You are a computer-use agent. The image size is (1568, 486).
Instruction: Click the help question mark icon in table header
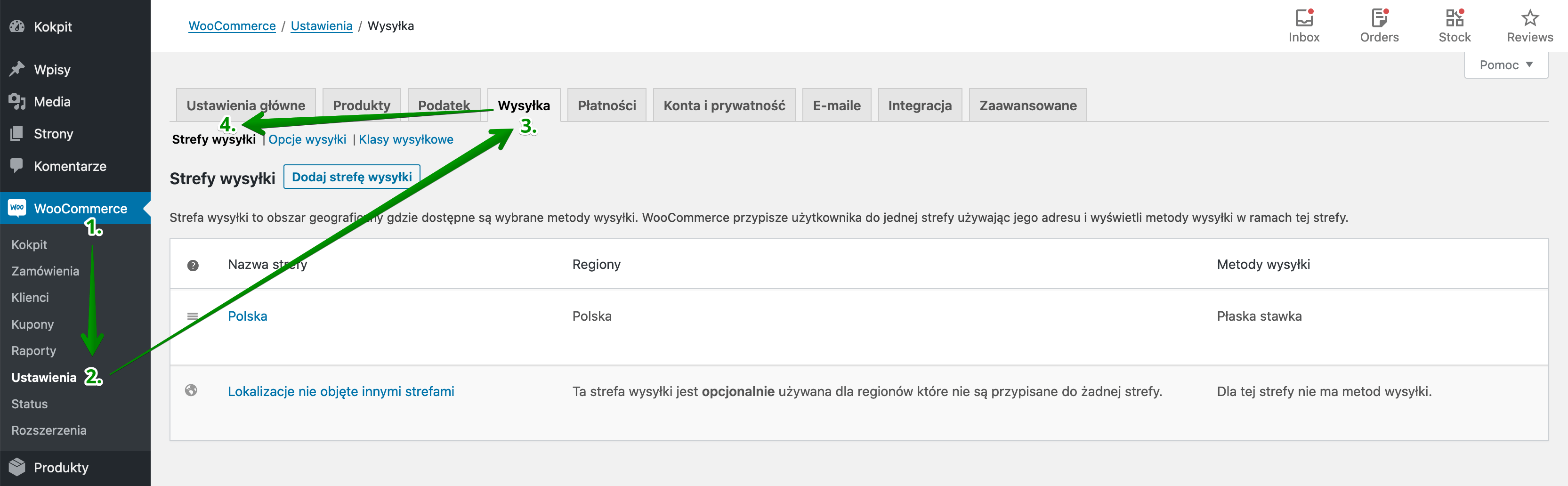(x=193, y=266)
